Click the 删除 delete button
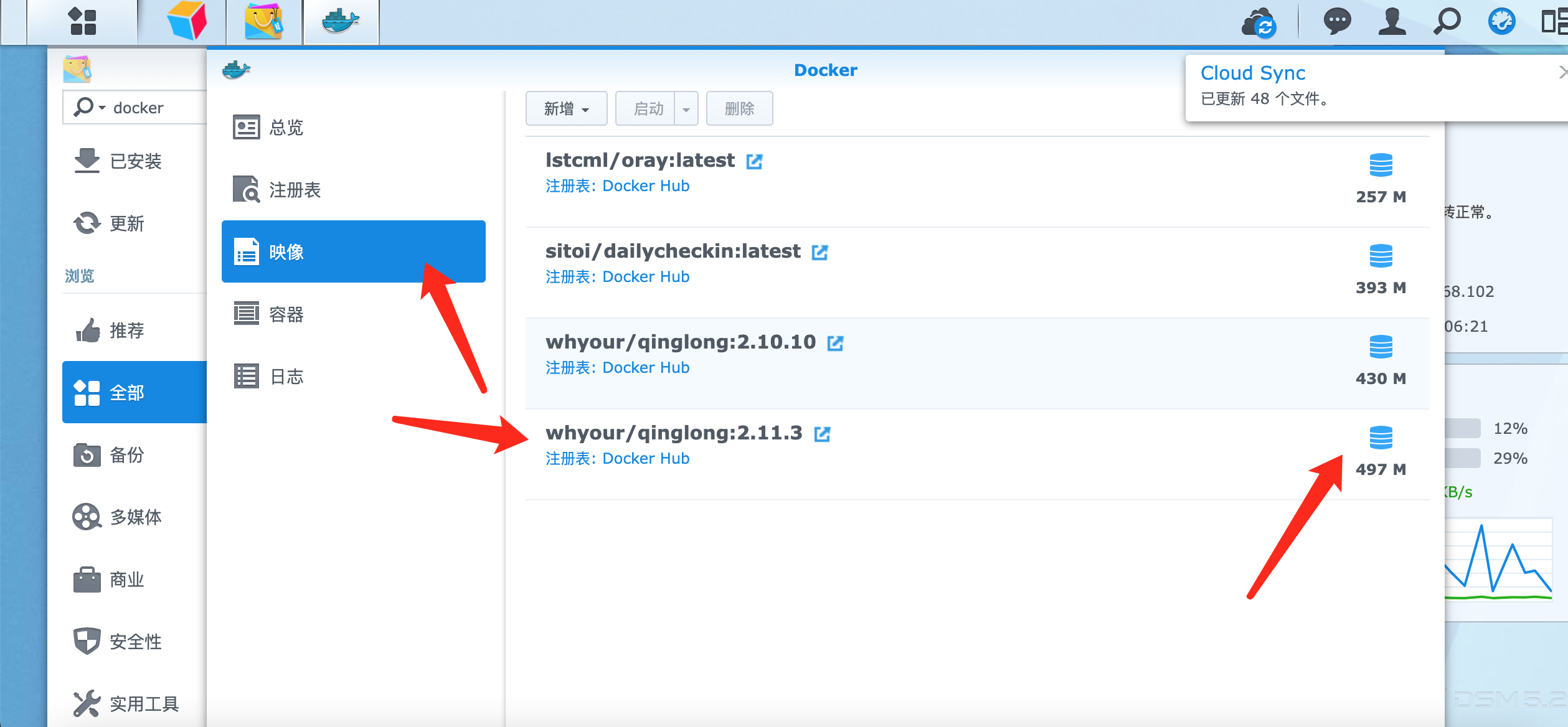The image size is (1568, 727). (x=739, y=109)
